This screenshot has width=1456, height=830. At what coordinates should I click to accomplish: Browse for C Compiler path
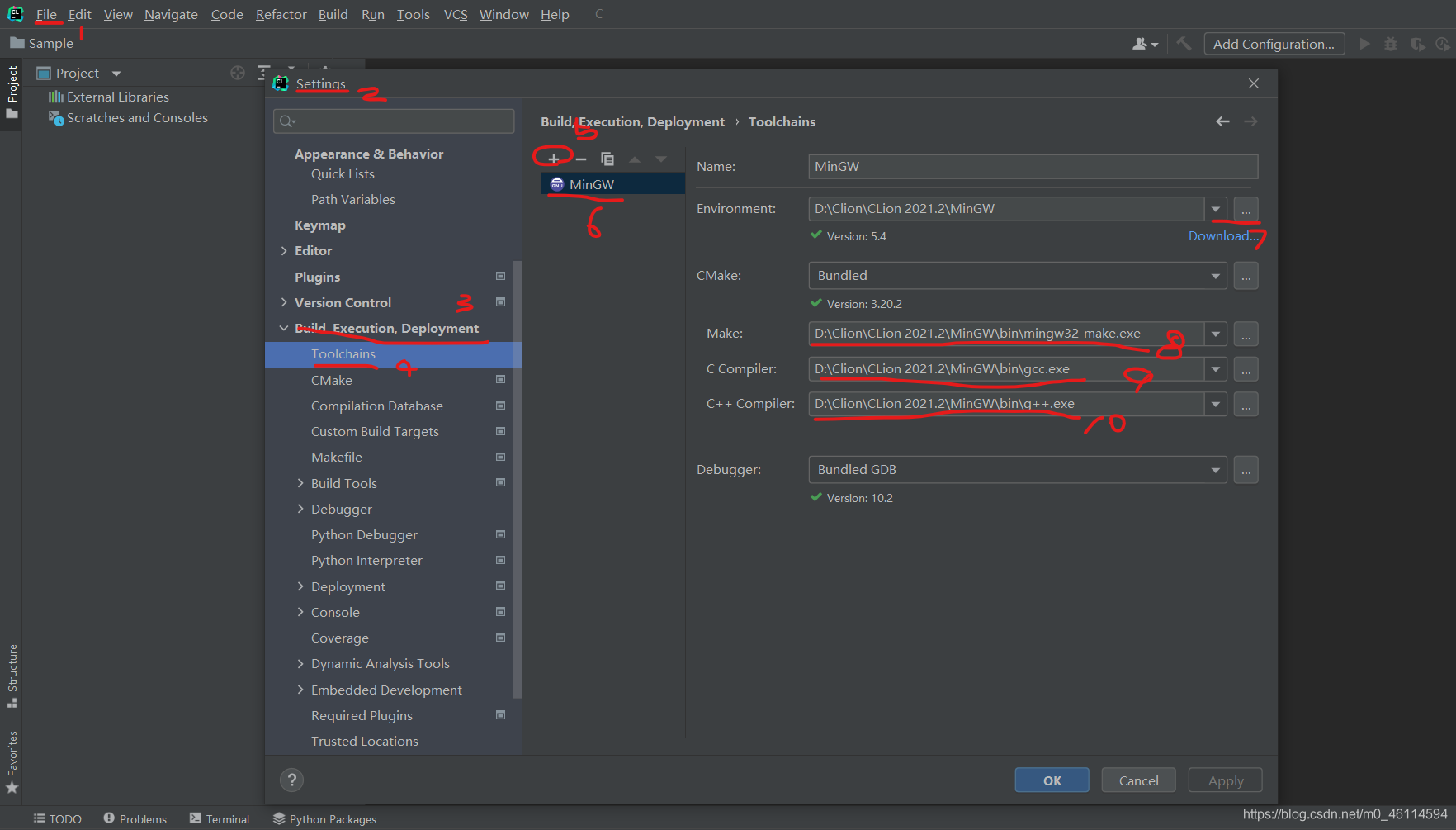coord(1246,369)
